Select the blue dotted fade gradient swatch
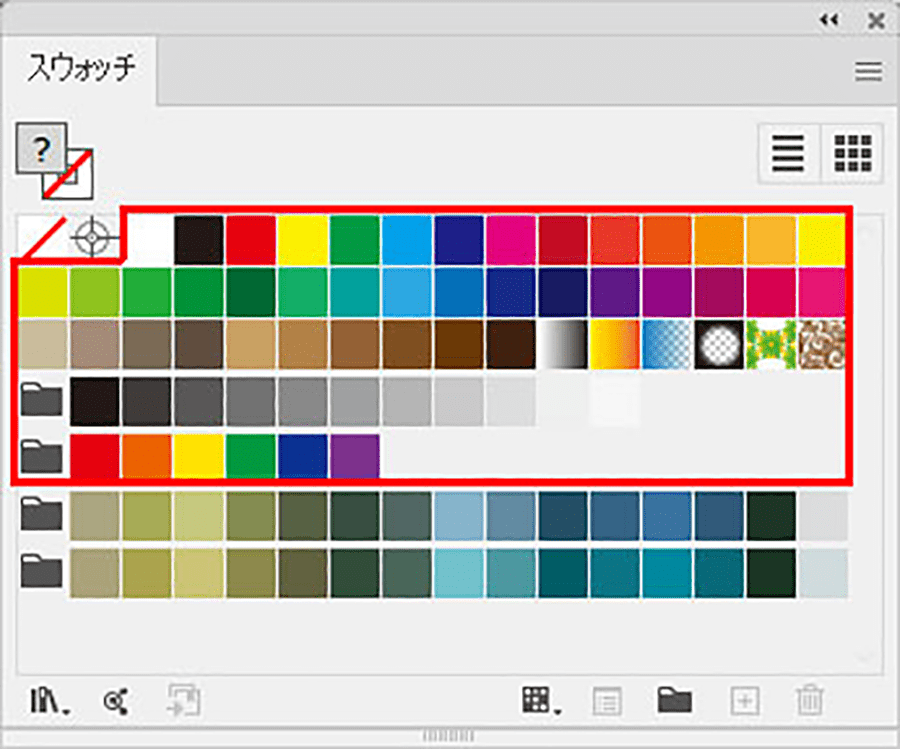The height and width of the screenshot is (749, 900). tap(667, 344)
